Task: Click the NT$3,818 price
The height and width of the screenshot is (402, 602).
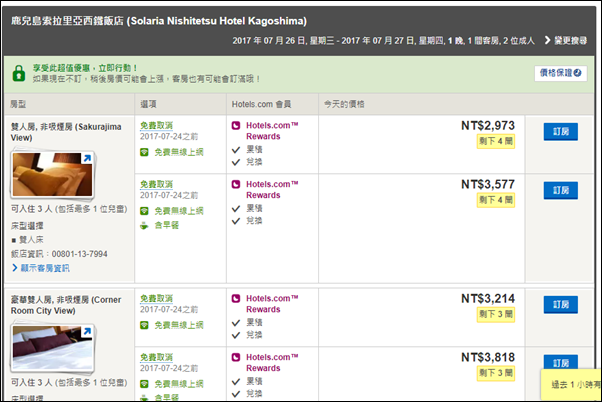Action: click(488, 357)
